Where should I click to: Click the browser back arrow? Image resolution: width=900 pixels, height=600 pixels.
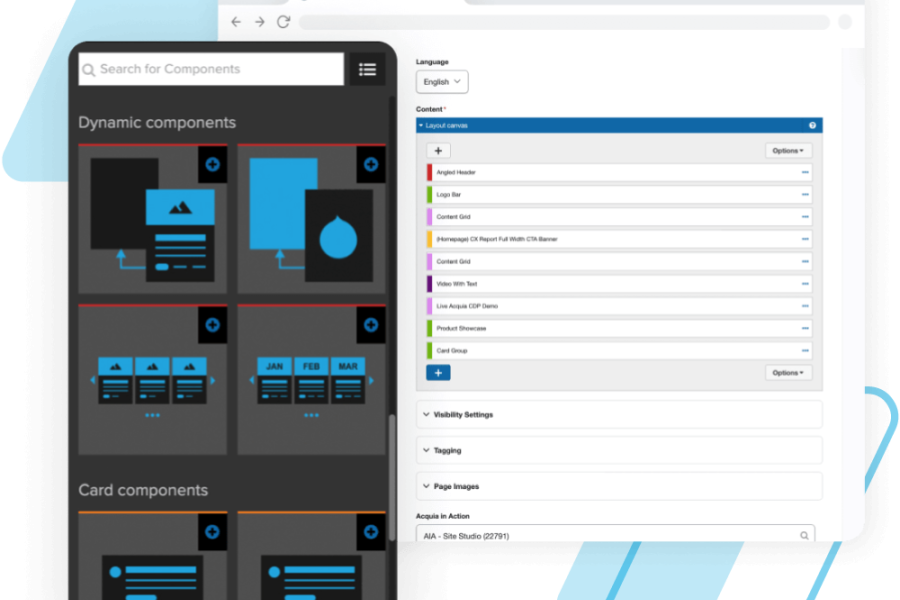click(236, 22)
